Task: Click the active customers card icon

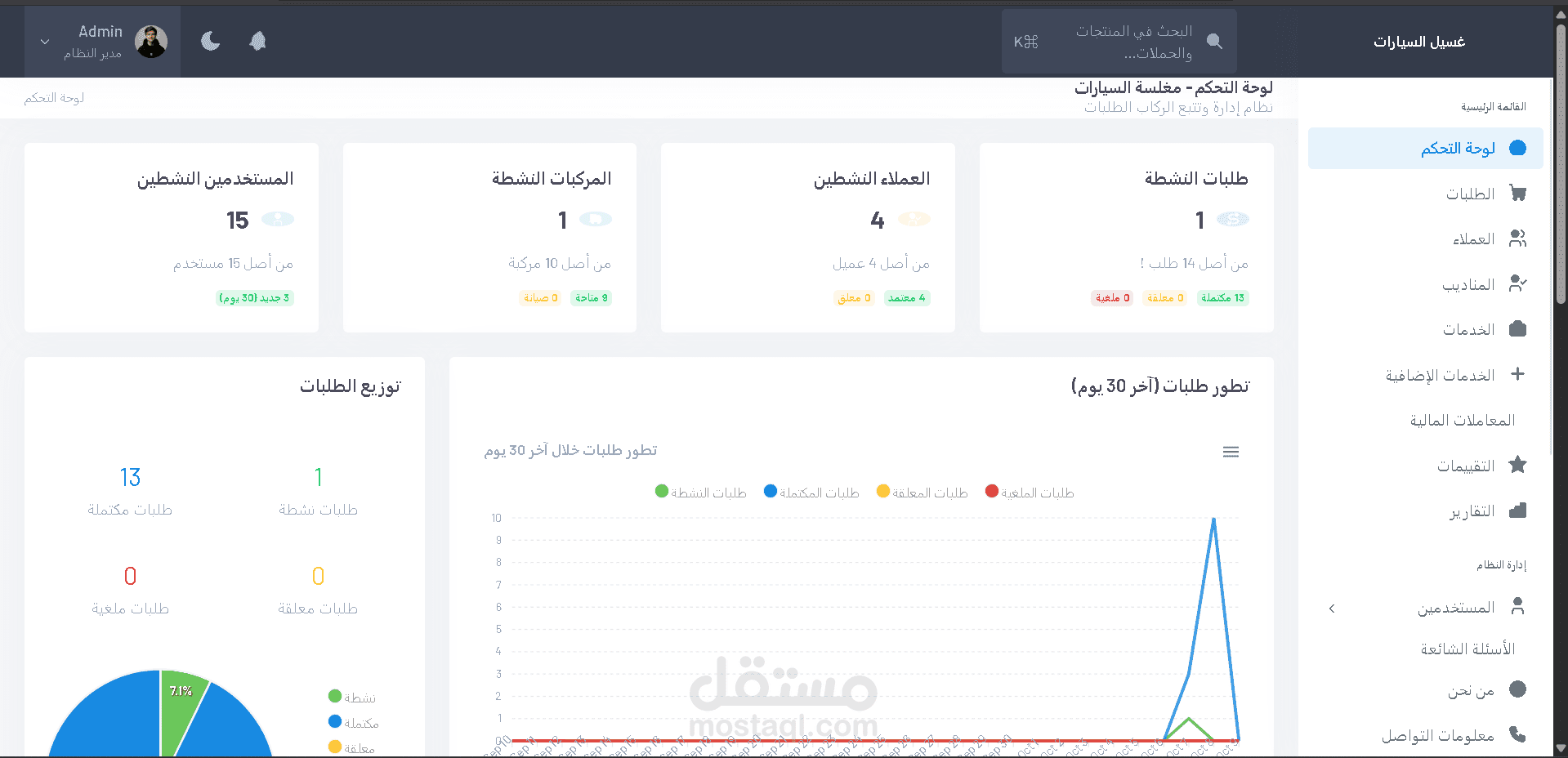Action: coord(914,219)
